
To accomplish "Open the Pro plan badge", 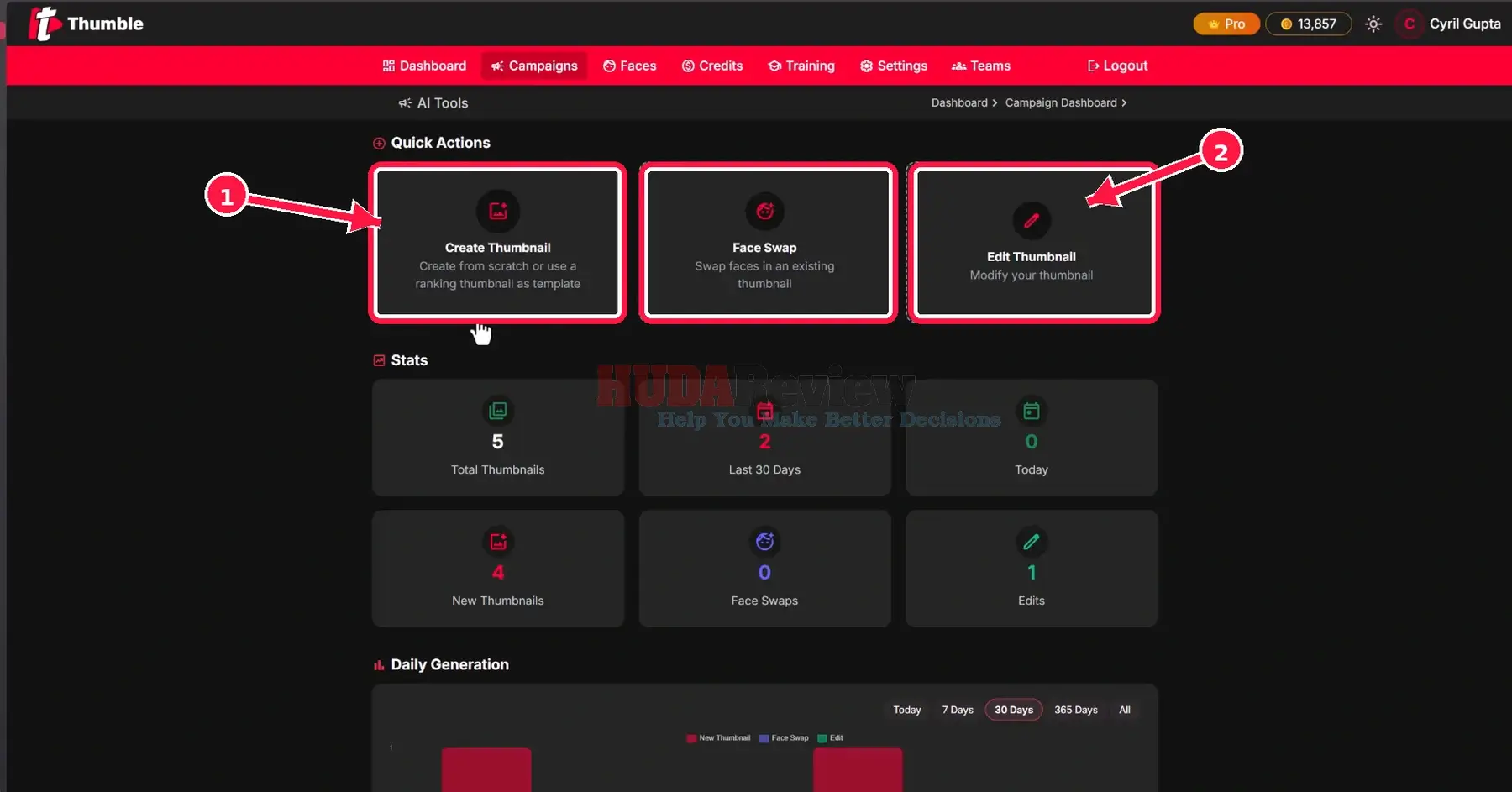I will point(1226,24).
